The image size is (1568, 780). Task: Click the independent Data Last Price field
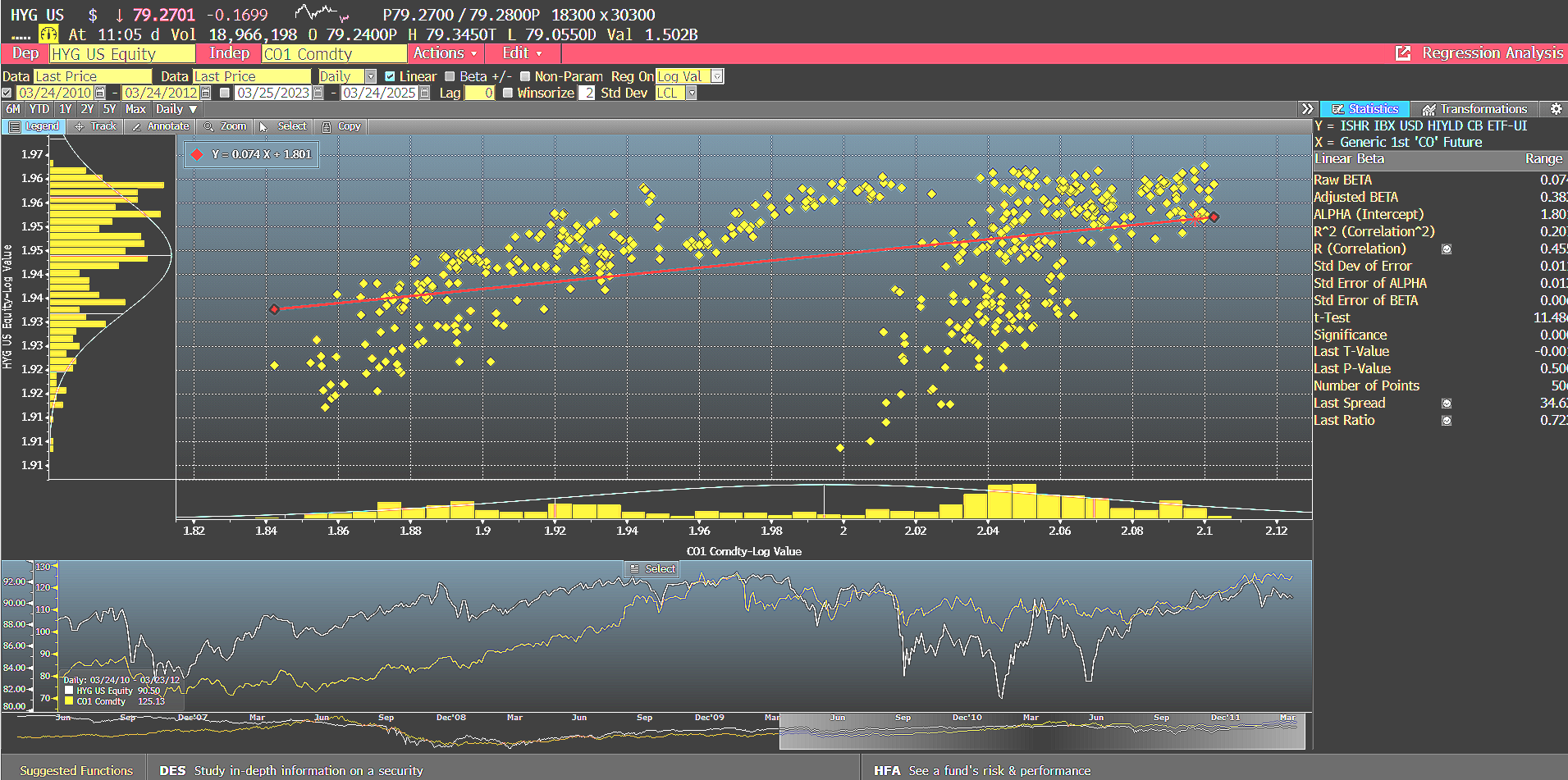tap(252, 76)
